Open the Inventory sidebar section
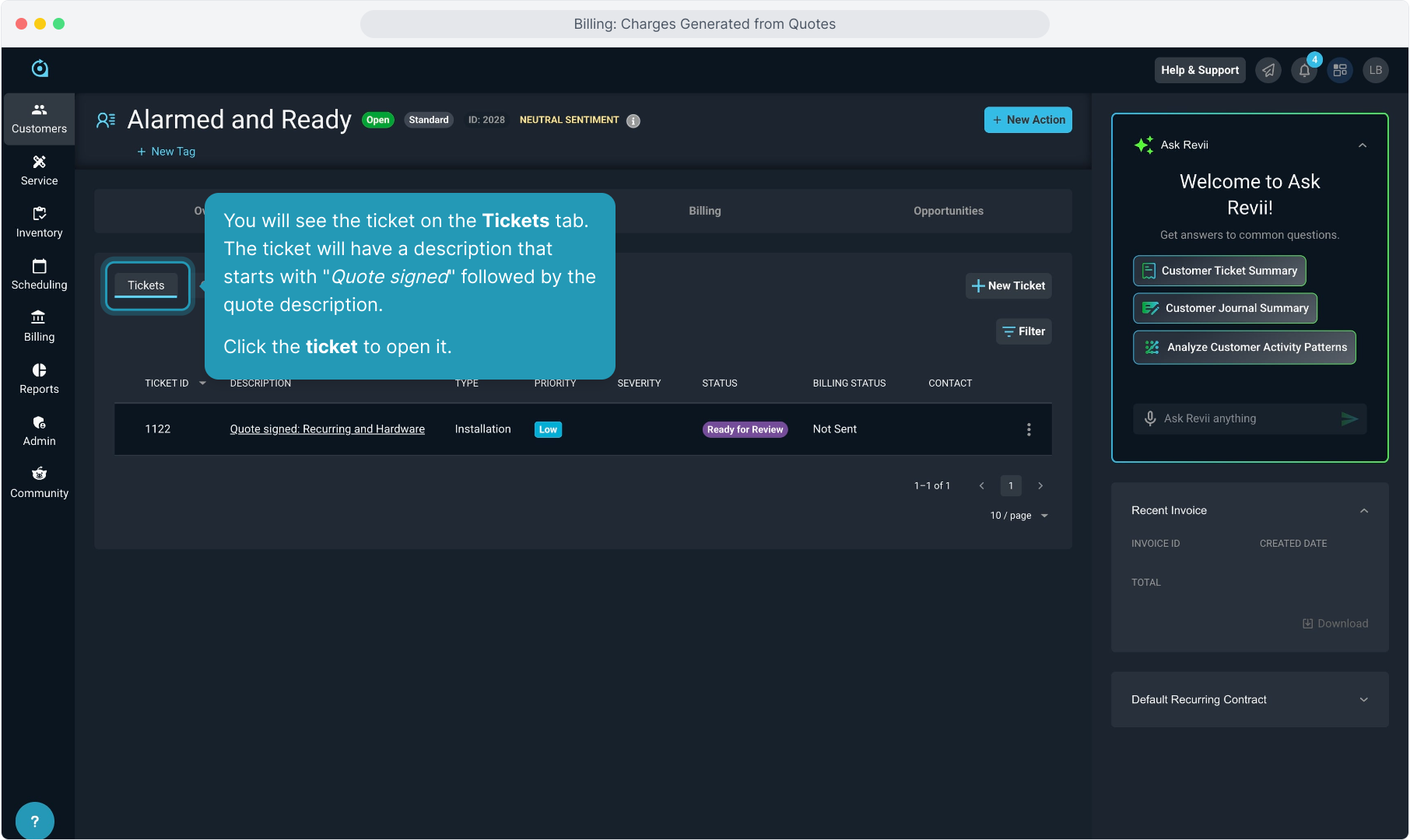 pyautogui.click(x=39, y=222)
